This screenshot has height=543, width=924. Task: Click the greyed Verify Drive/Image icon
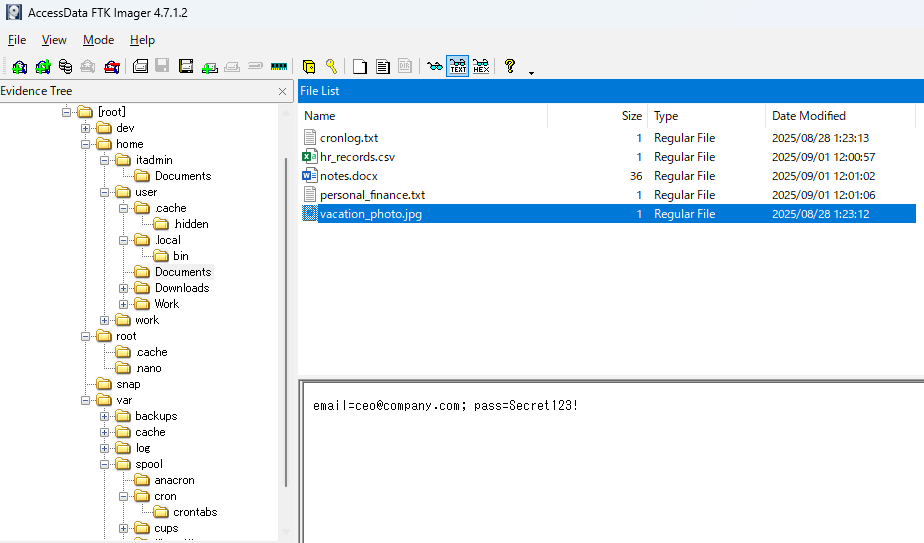[x=255, y=66]
